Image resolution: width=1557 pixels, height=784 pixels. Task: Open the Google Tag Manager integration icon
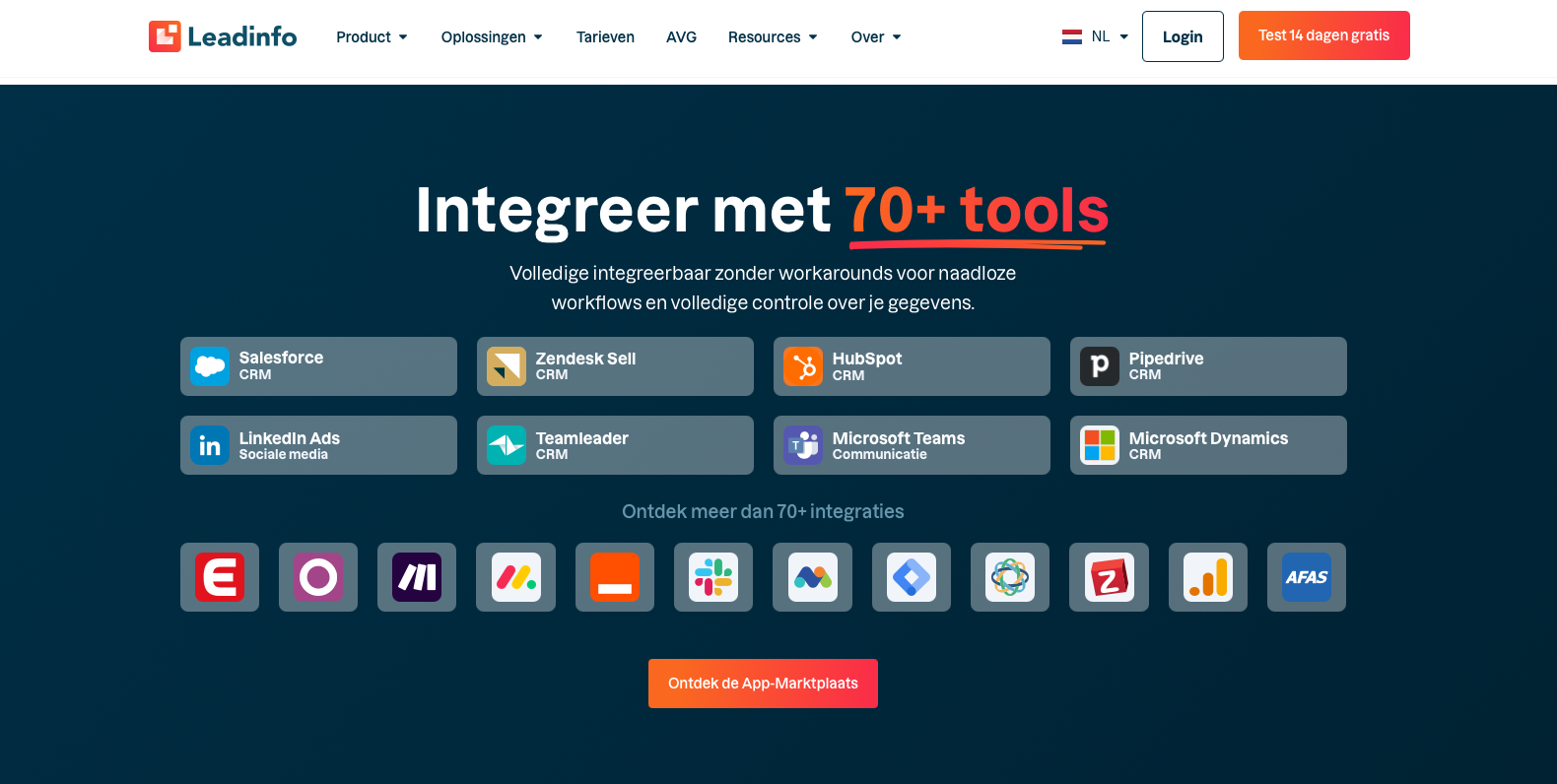tap(912, 577)
